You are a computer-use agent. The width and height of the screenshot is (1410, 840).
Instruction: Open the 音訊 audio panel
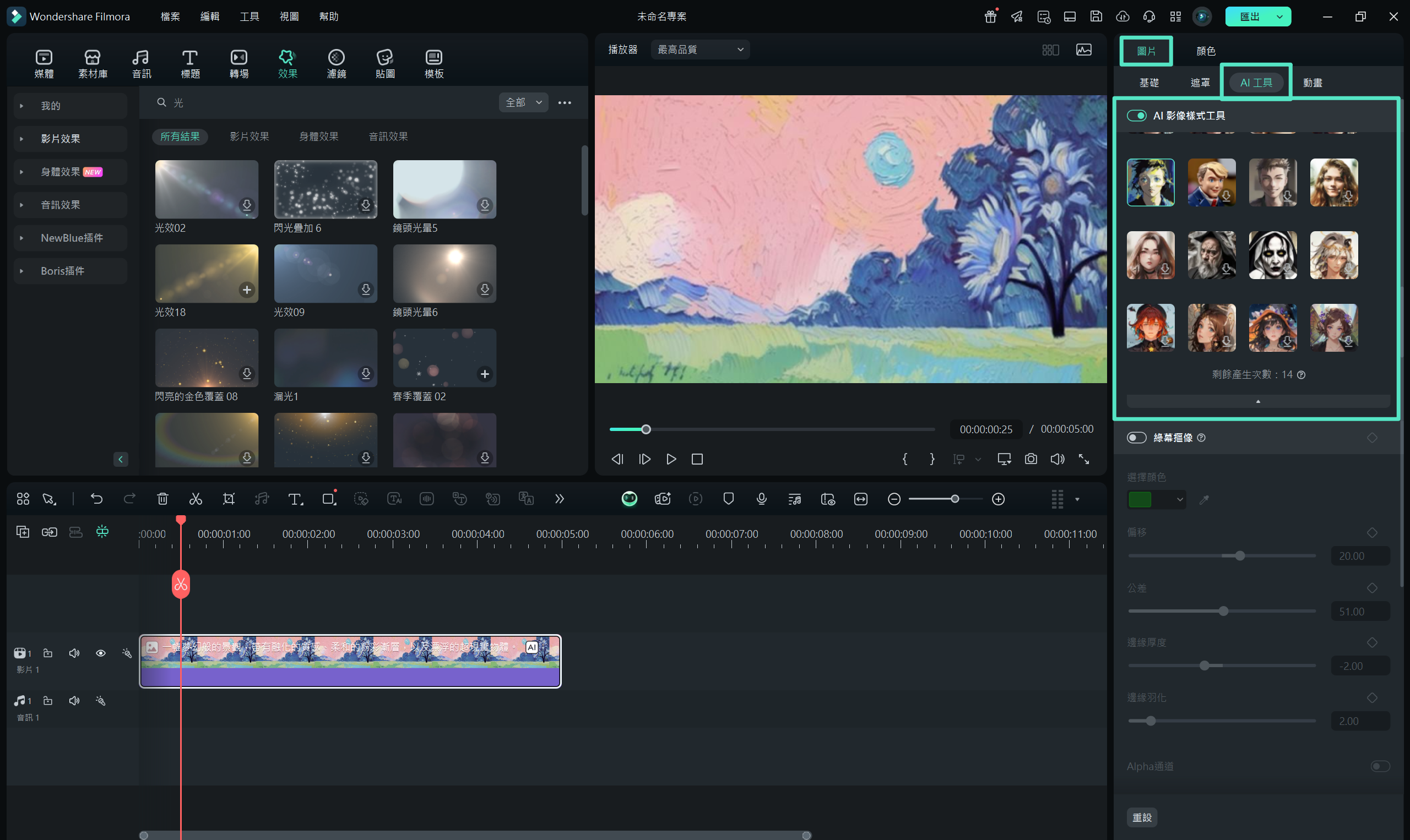141,64
